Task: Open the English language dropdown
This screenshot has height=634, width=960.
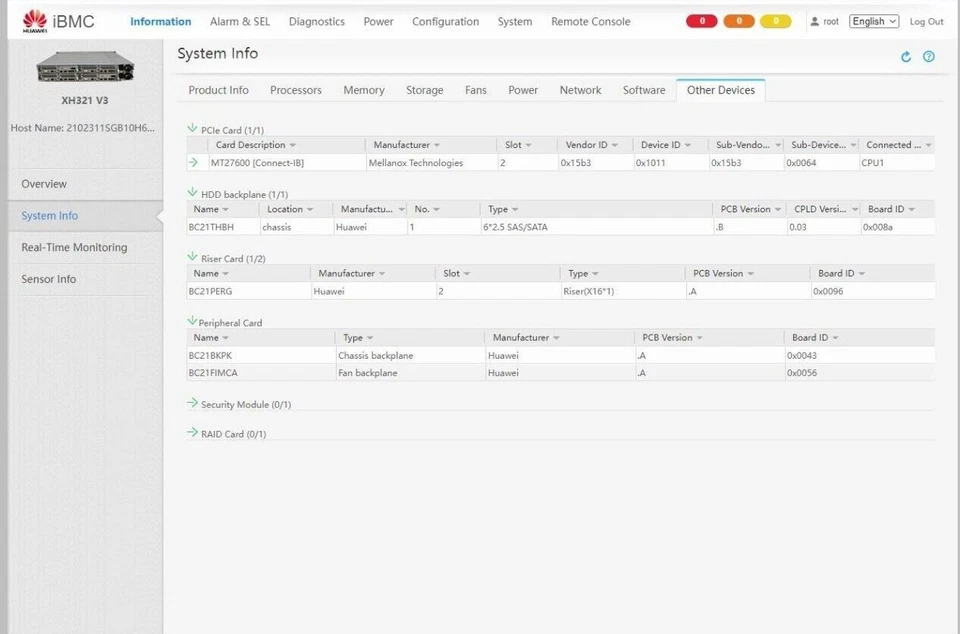Action: tap(873, 20)
